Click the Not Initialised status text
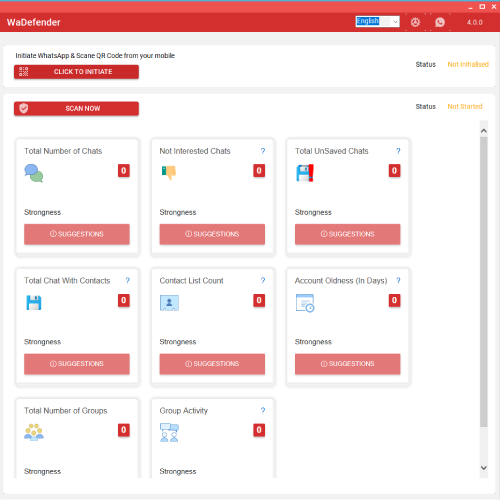Screen dimensions: 500x500 tap(468, 64)
